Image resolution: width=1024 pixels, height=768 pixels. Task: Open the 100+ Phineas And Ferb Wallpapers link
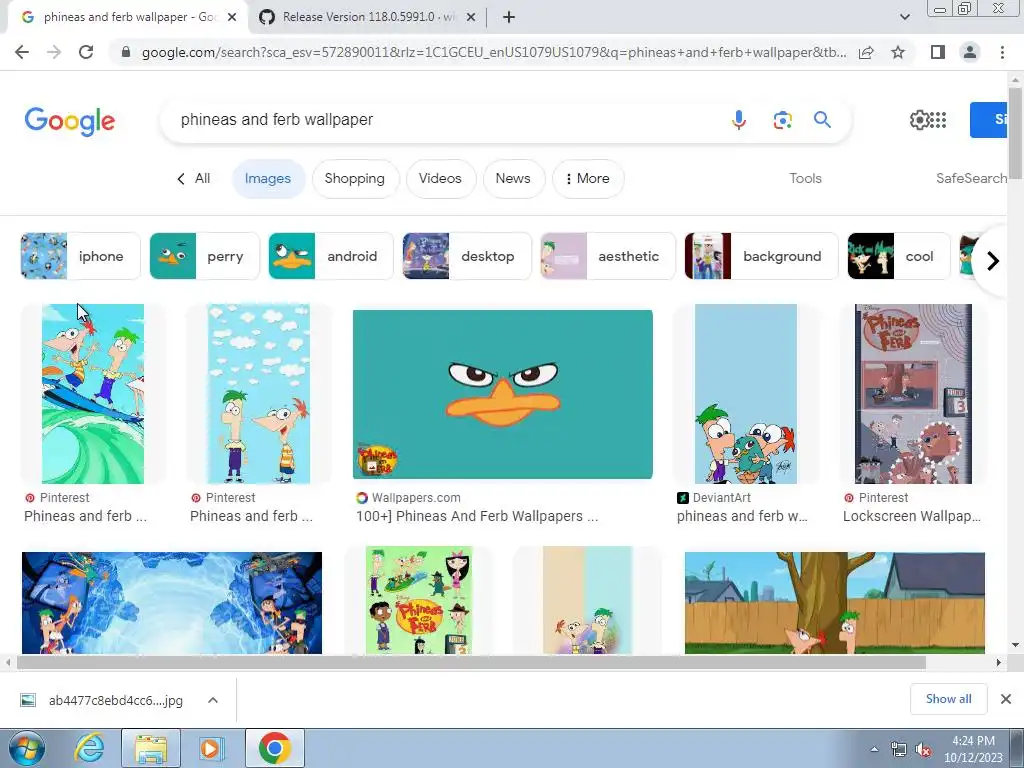(x=477, y=516)
